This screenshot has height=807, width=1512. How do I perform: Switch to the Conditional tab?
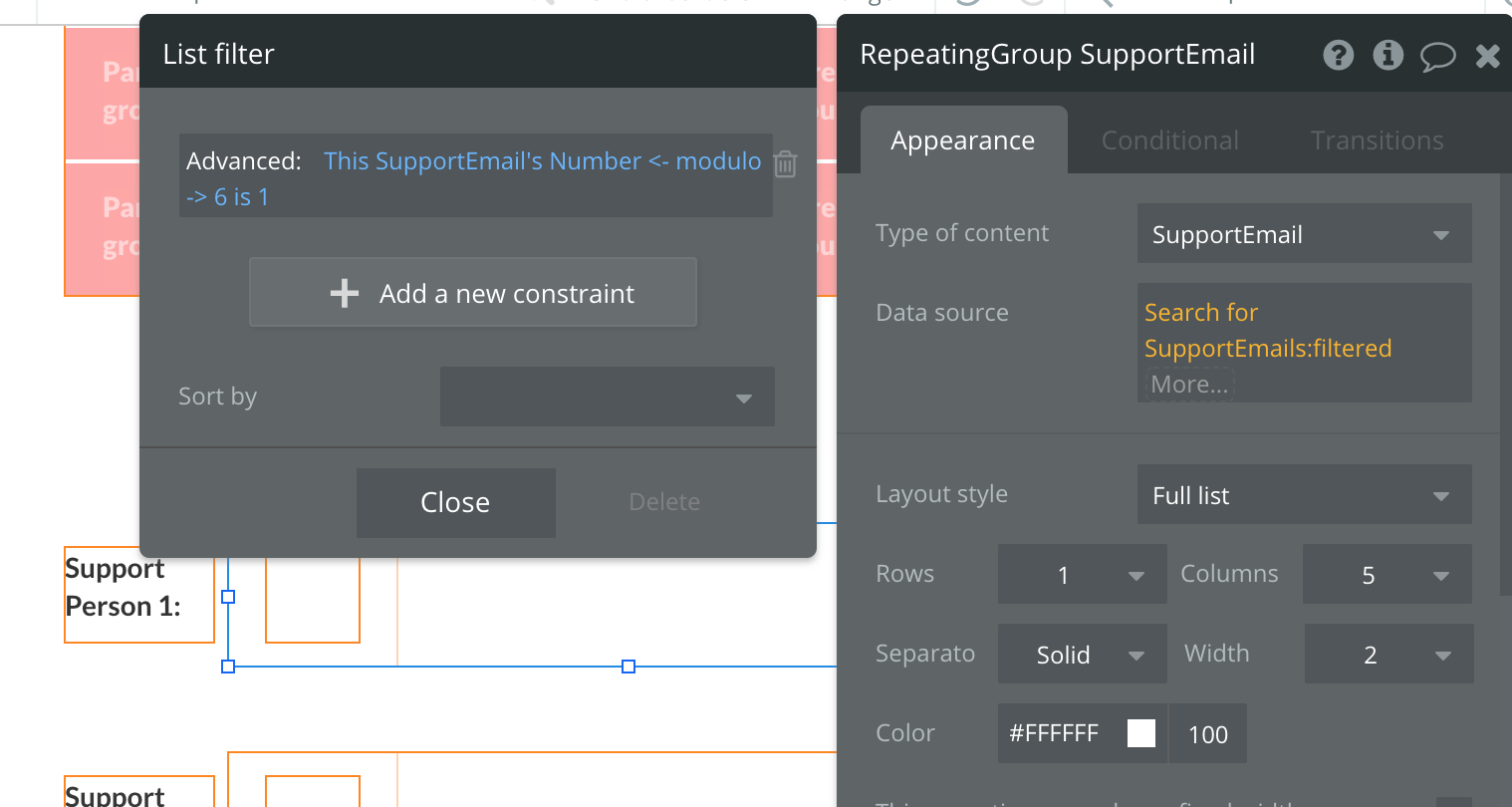1170,140
